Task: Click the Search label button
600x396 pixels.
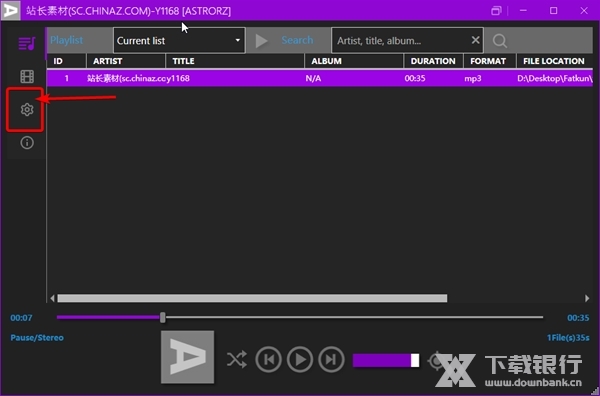Action: 297,40
